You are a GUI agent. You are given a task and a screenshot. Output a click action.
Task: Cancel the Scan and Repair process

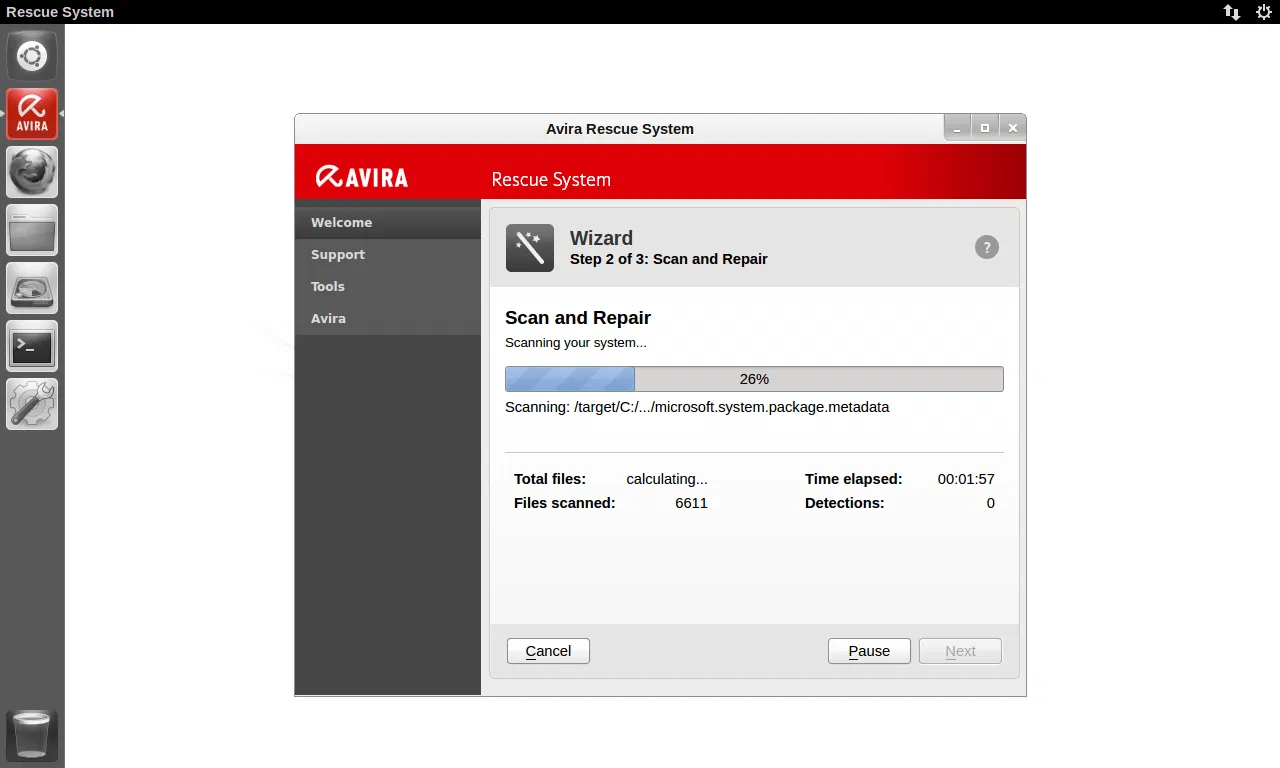point(547,650)
